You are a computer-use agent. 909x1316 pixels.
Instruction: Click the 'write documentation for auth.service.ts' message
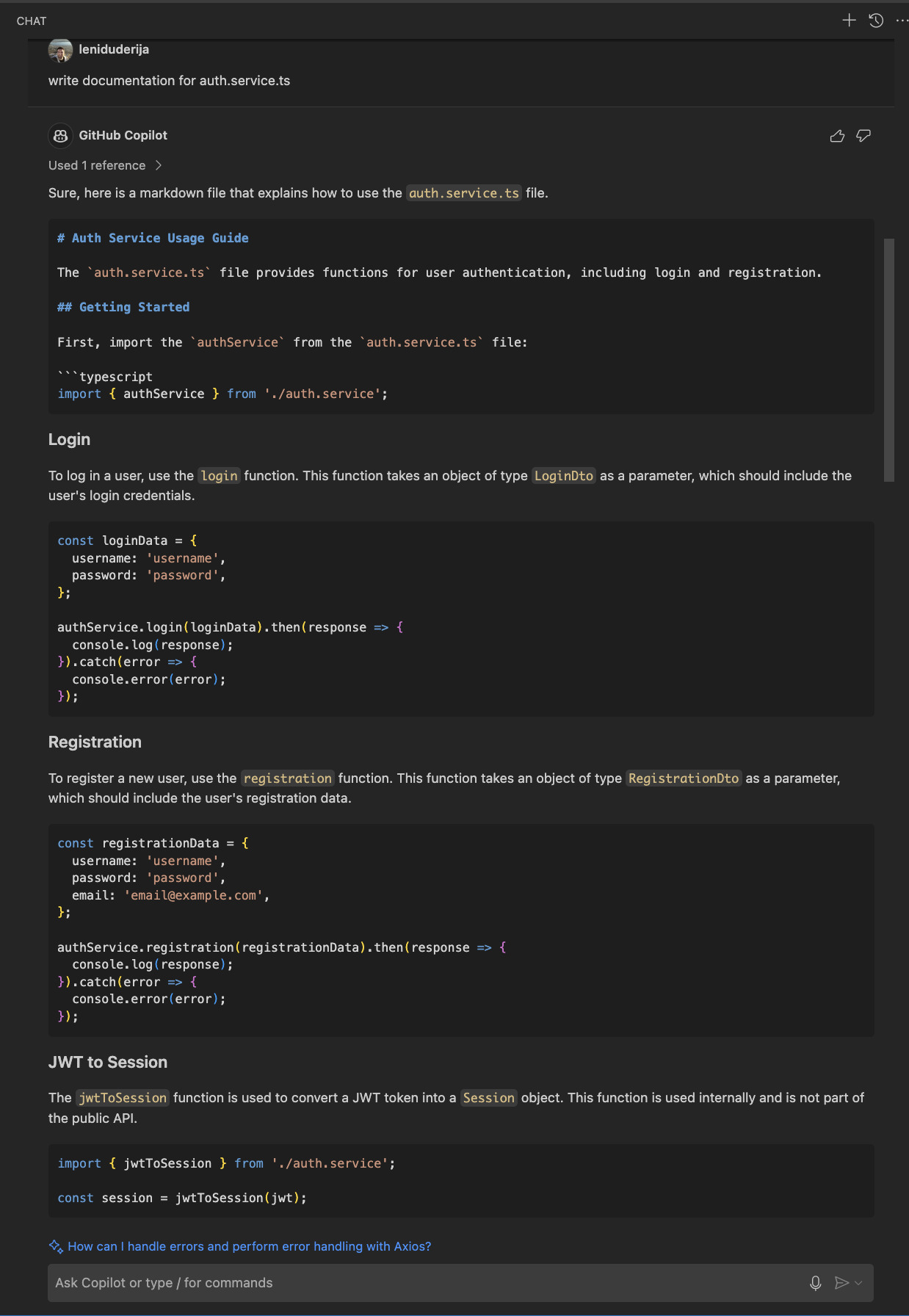click(169, 81)
